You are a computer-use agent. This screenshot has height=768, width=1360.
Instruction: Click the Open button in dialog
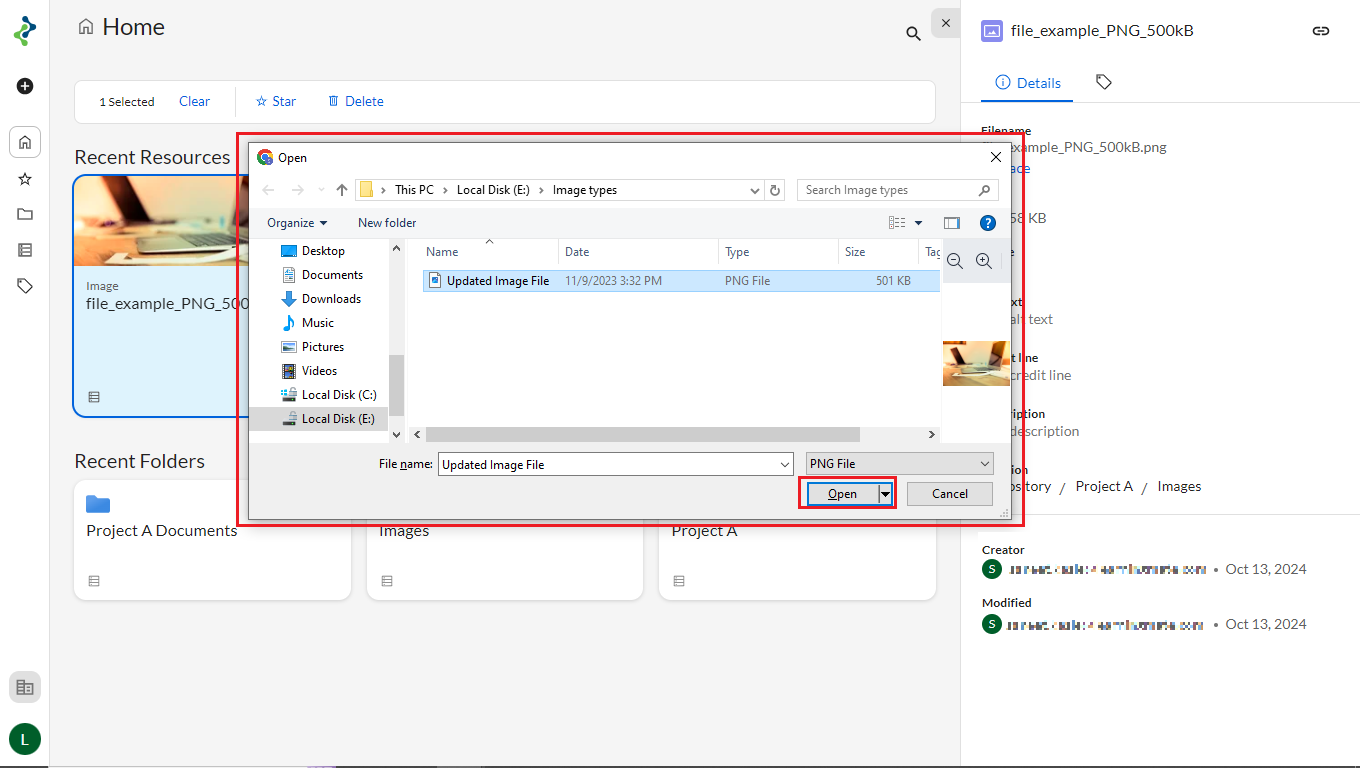tap(841, 494)
